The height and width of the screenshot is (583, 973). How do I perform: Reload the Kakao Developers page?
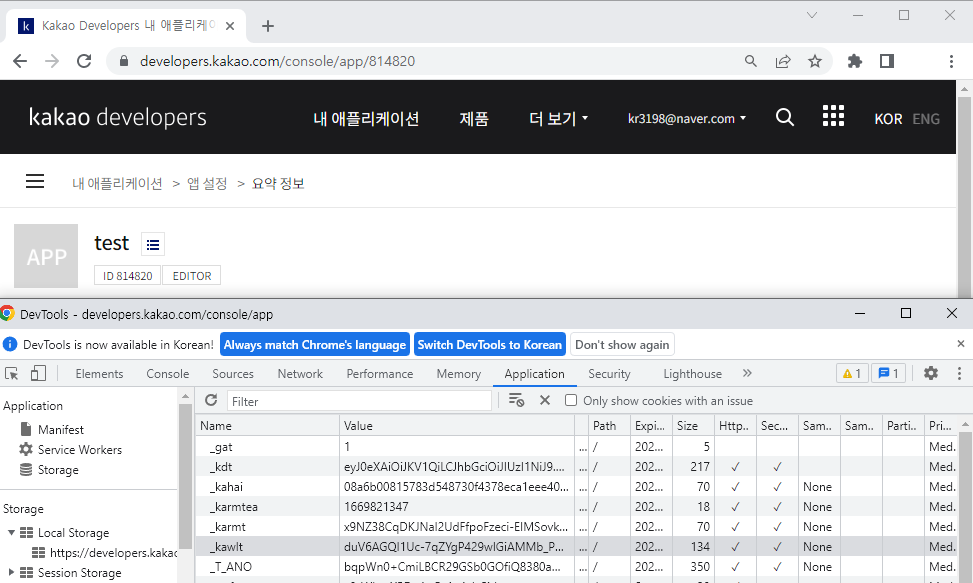(x=84, y=61)
